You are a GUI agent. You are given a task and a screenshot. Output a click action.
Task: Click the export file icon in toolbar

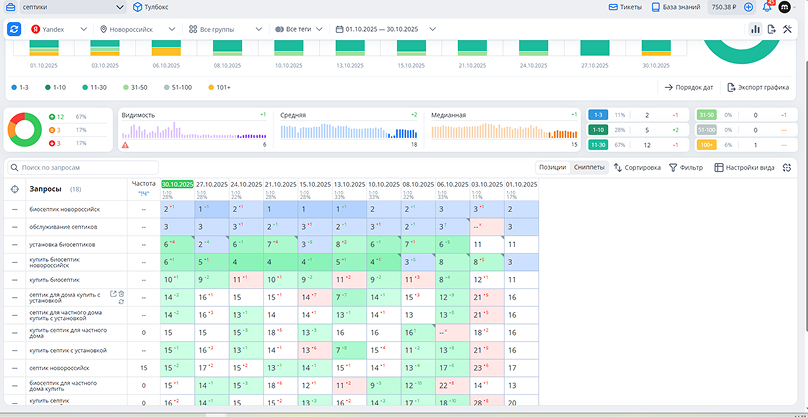click(x=771, y=29)
